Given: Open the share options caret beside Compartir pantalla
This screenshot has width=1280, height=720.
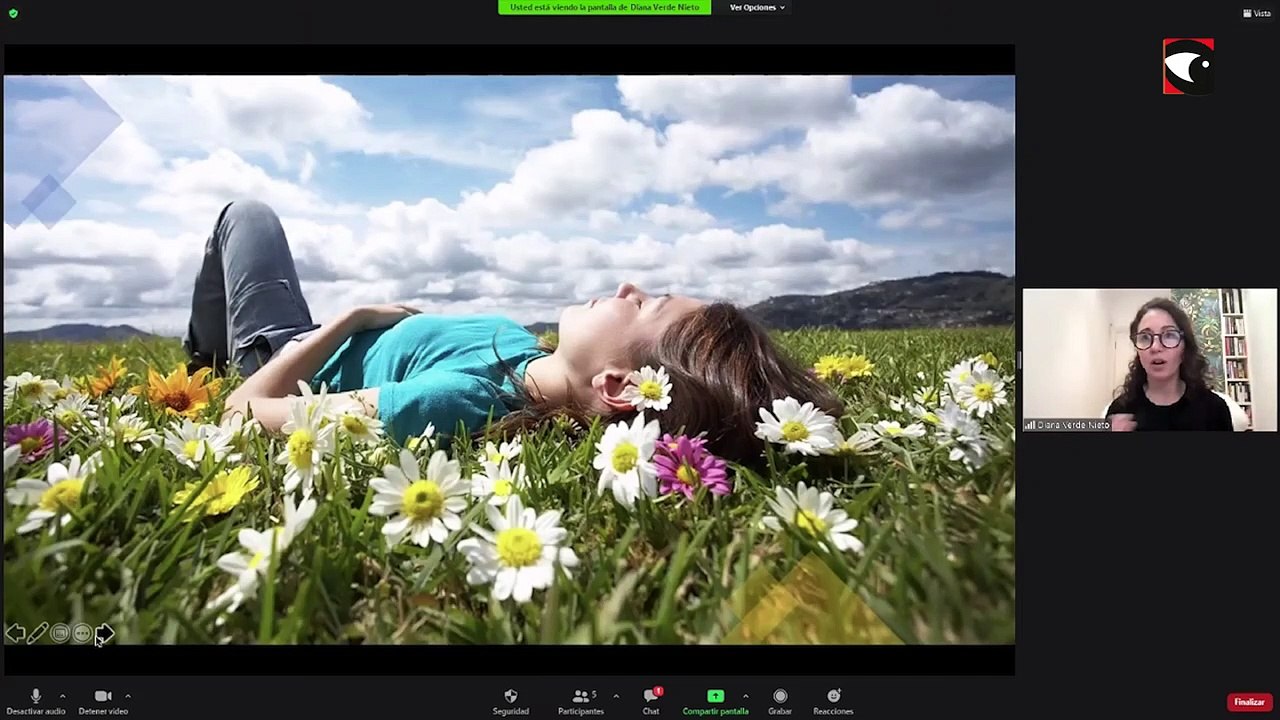Looking at the screenshot, I should coord(745,696).
